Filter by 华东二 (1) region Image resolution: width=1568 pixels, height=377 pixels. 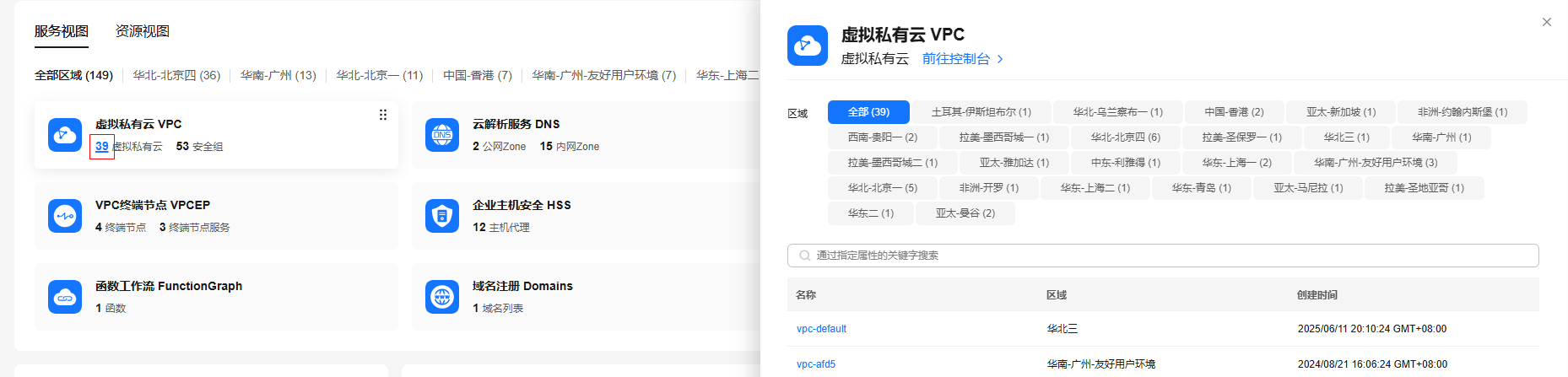pos(871,213)
